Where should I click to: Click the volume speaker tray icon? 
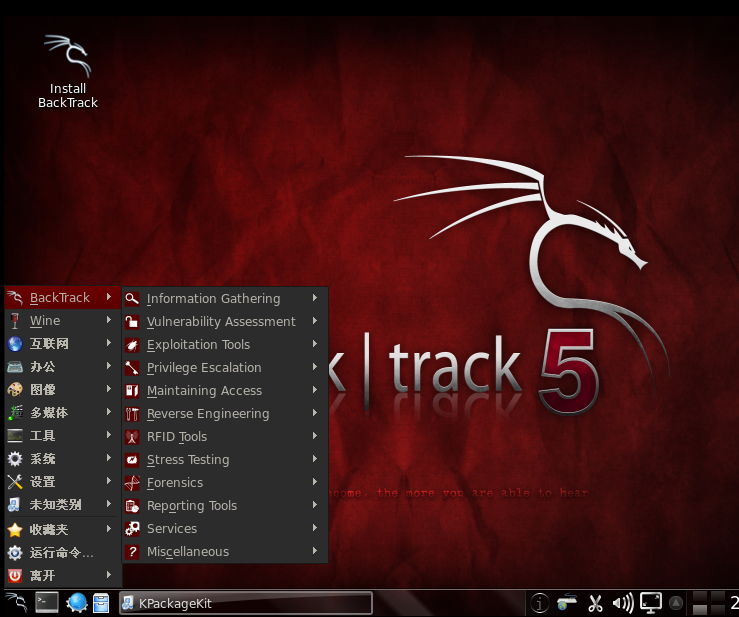(623, 603)
